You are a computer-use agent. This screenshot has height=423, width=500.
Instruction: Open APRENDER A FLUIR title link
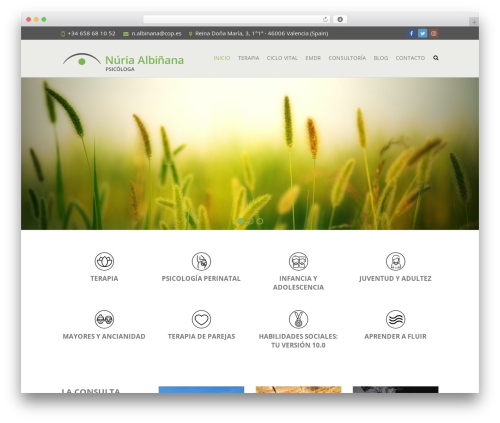[395, 337]
